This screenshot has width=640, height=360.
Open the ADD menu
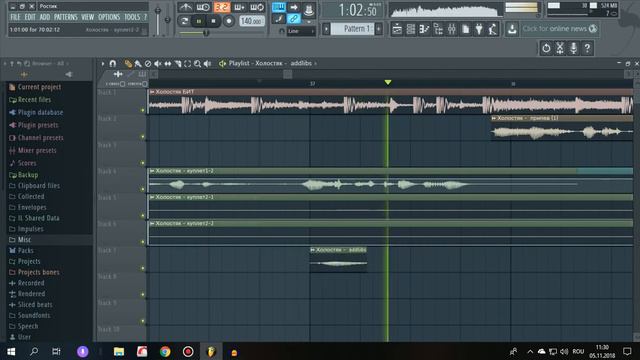pyautogui.click(x=44, y=17)
